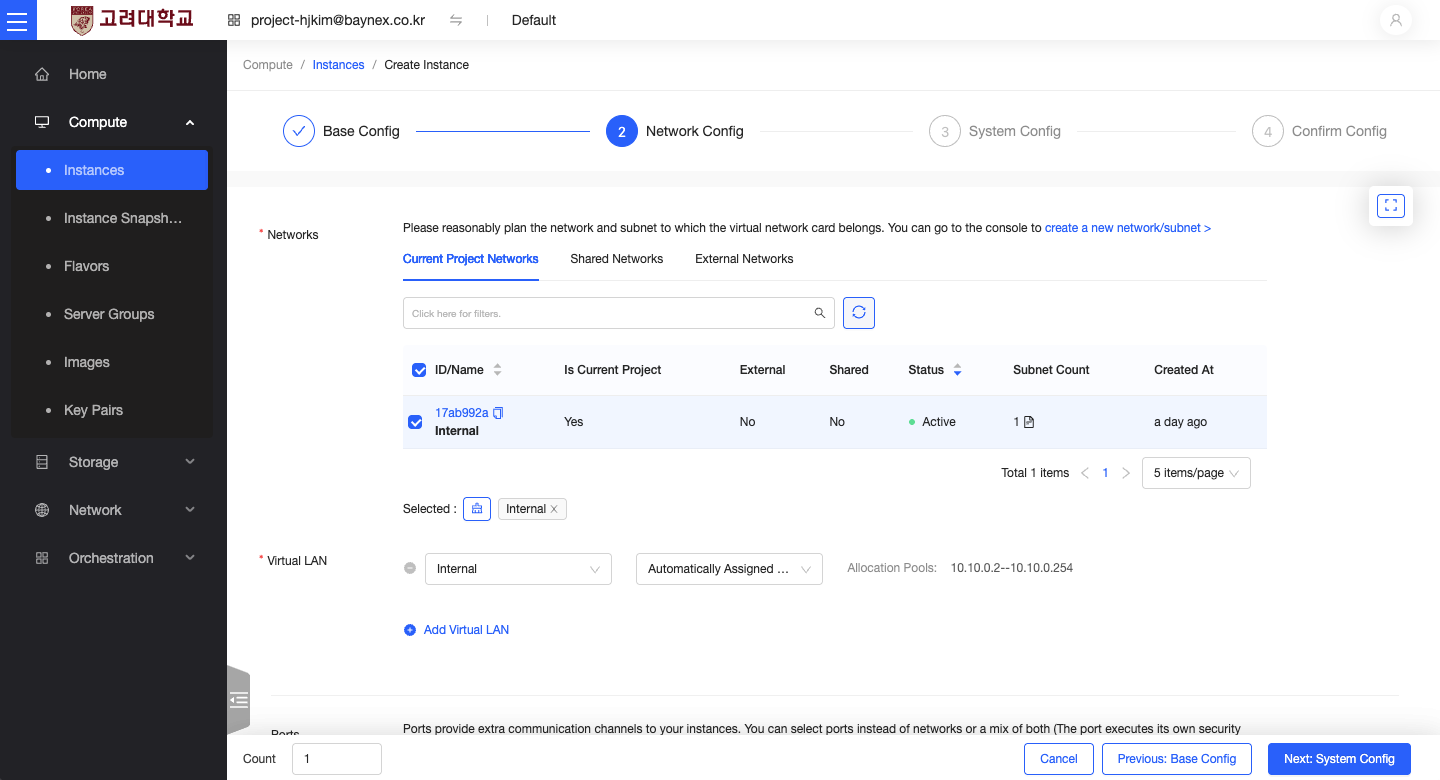Click the Orchestration grid icon

pos(42,558)
